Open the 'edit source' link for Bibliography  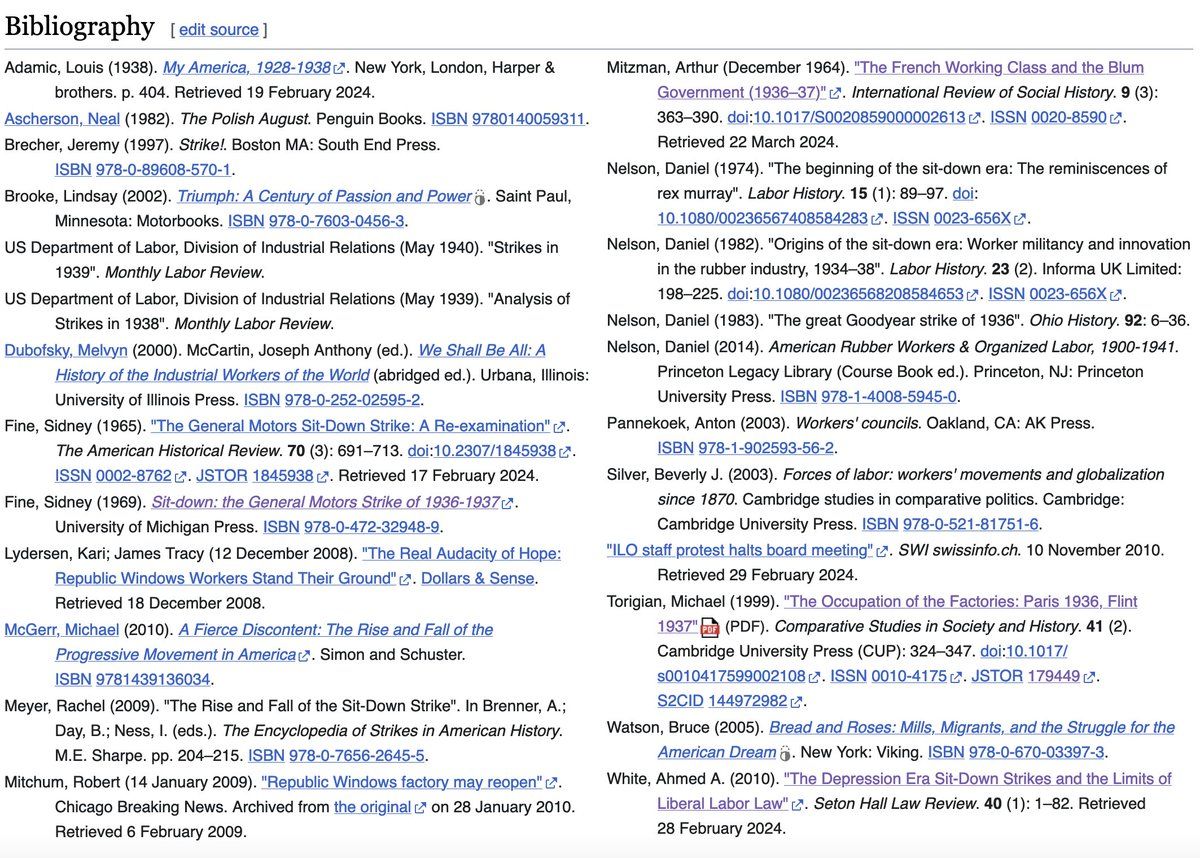(x=219, y=30)
